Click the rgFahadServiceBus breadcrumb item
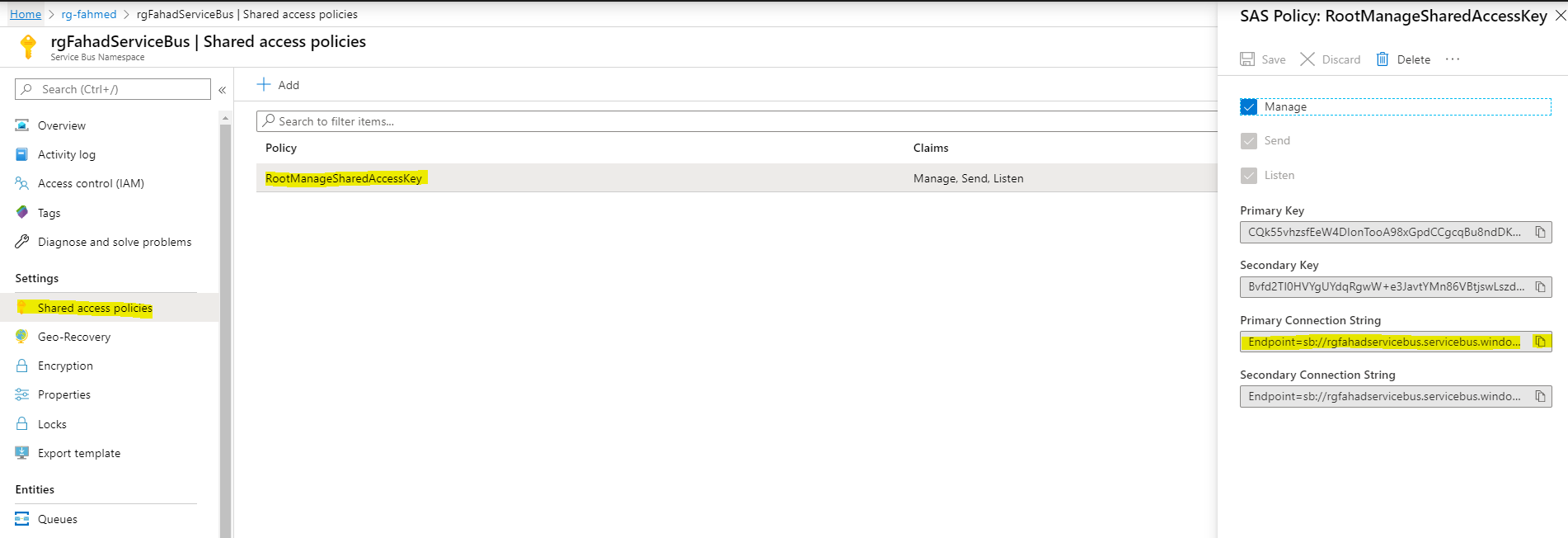 point(247,14)
